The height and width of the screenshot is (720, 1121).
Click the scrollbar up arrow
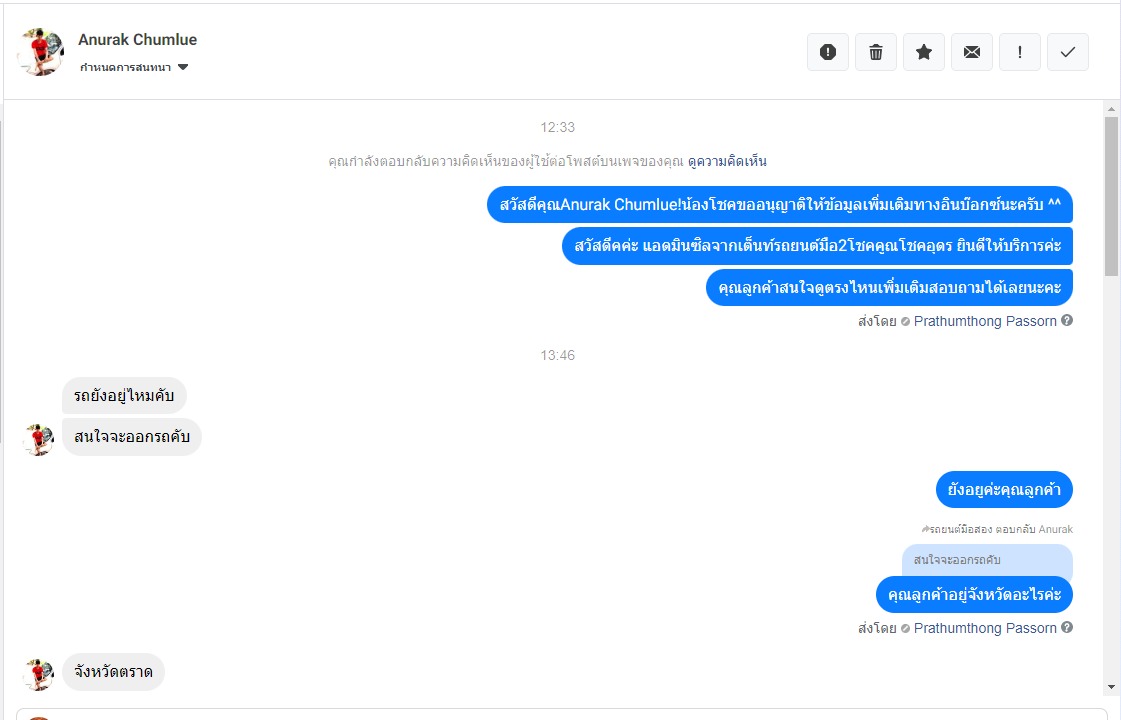pyautogui.click(x=1111, y=109)
